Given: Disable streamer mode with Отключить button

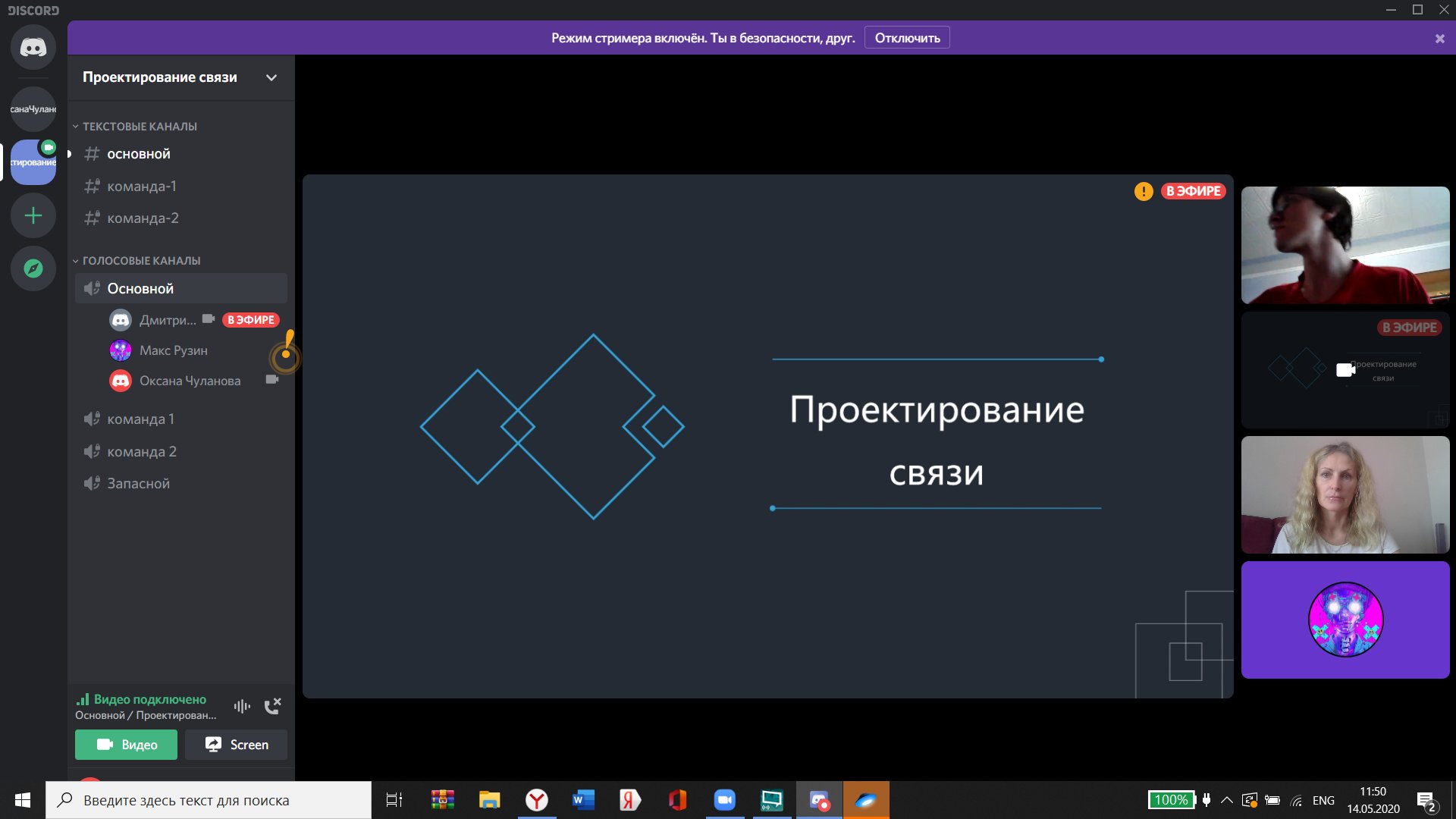Looking at the screenshot, I should point(907,38).
